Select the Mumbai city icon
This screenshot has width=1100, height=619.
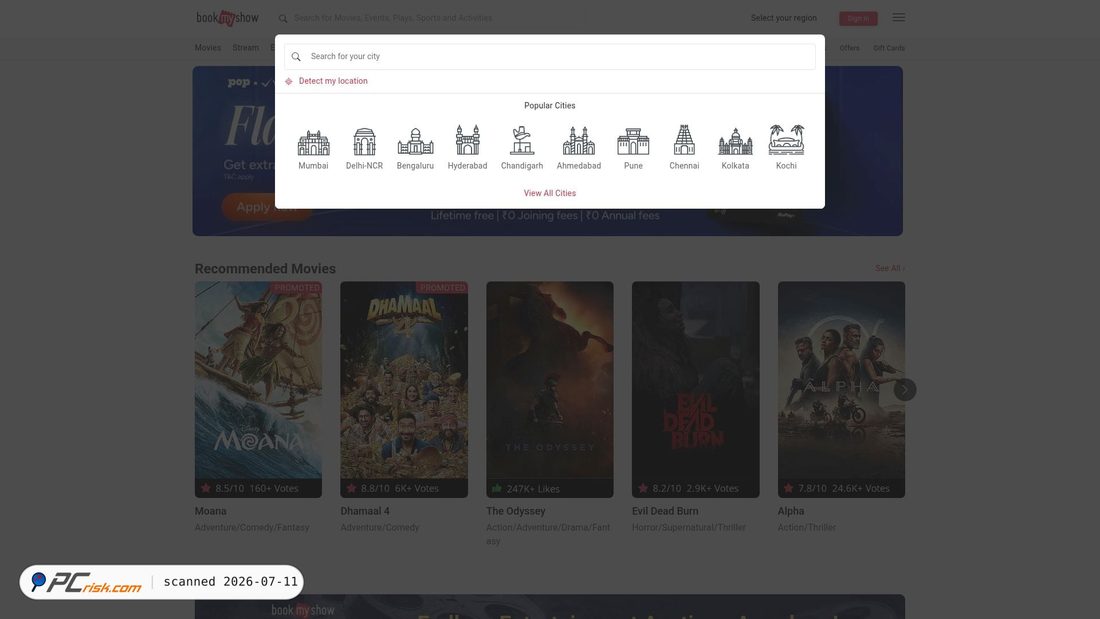[x=313, y=142]
